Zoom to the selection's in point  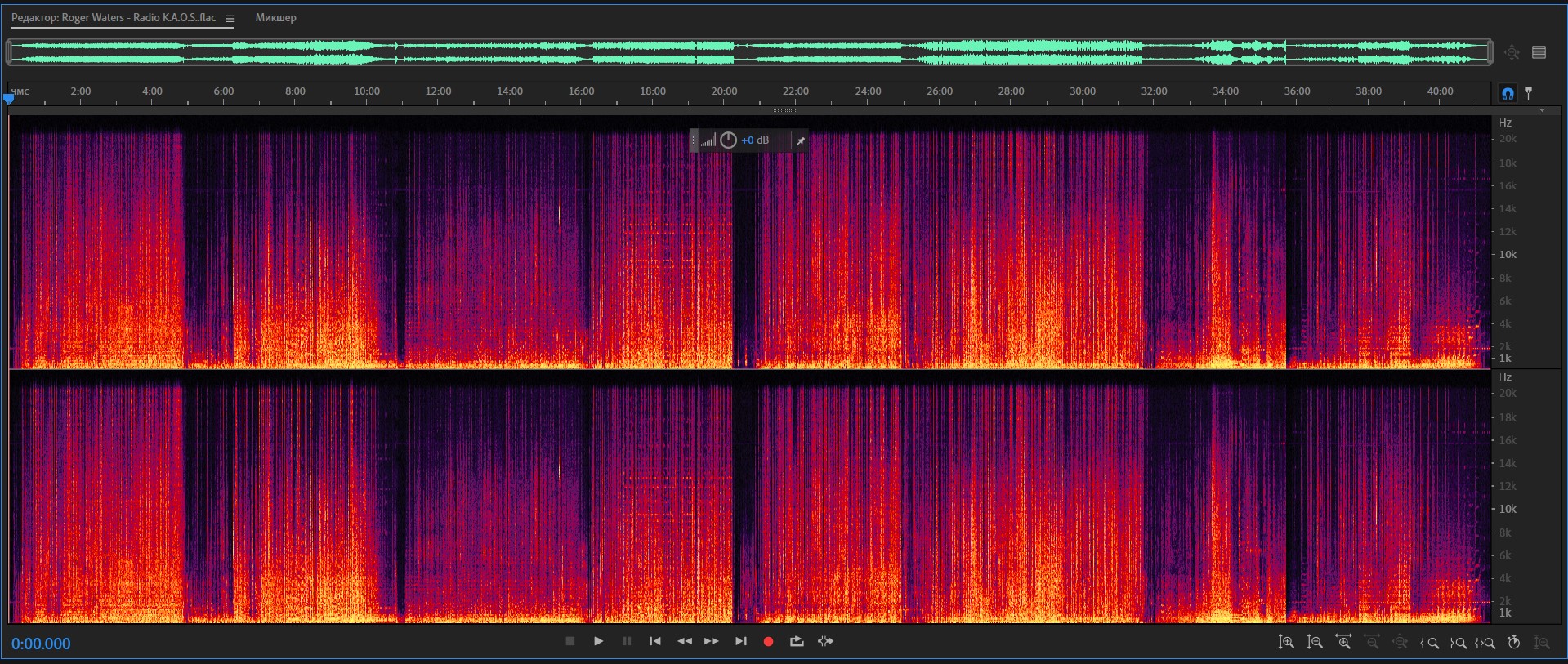tap(1429, 643)
